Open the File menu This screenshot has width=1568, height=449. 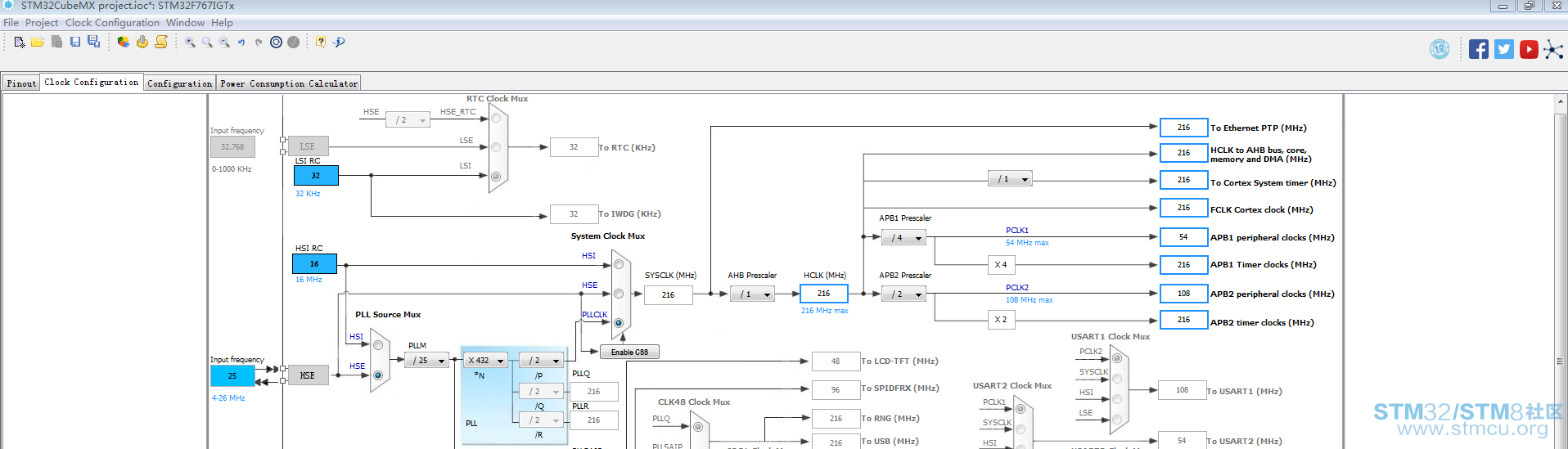click(11, 23)
